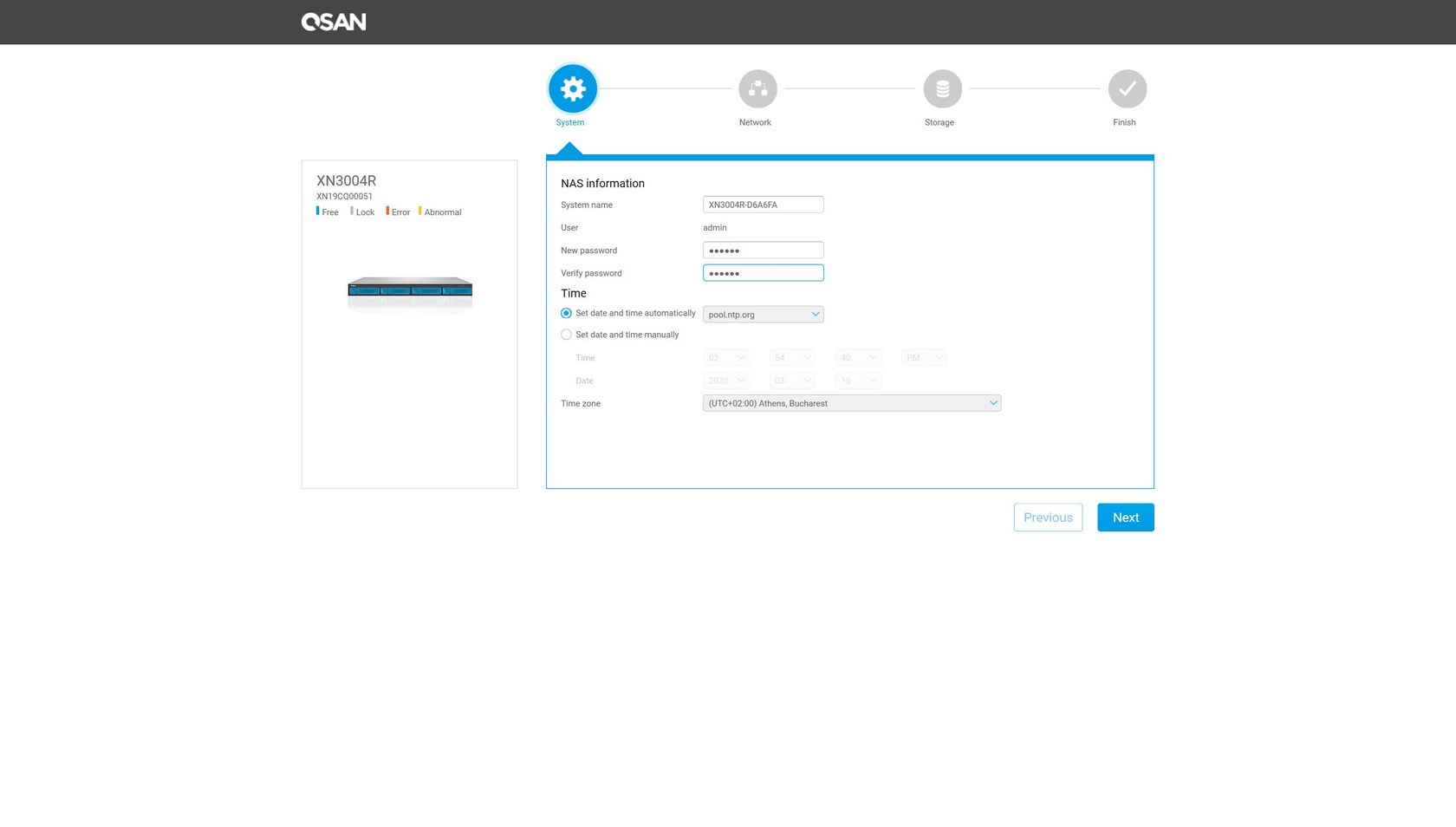Screen dimensions: 1456x827
Task: Click the Next button
Action: tap(1126, 518)
